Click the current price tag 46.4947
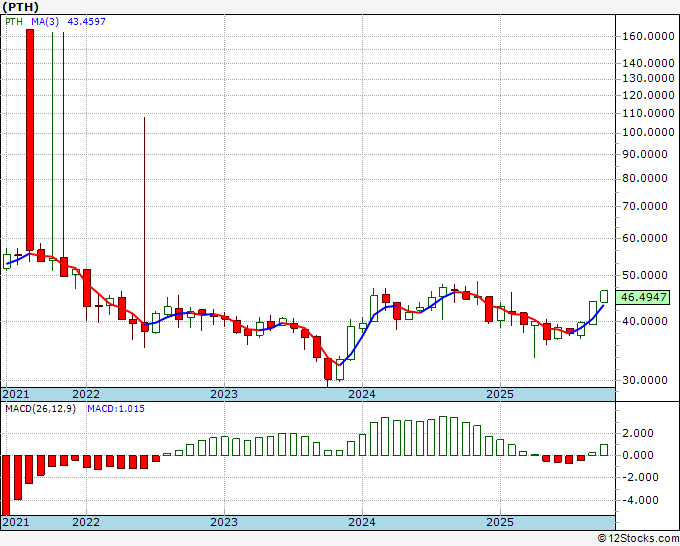Viewport: 680px width, 546px height. (643, 298)
